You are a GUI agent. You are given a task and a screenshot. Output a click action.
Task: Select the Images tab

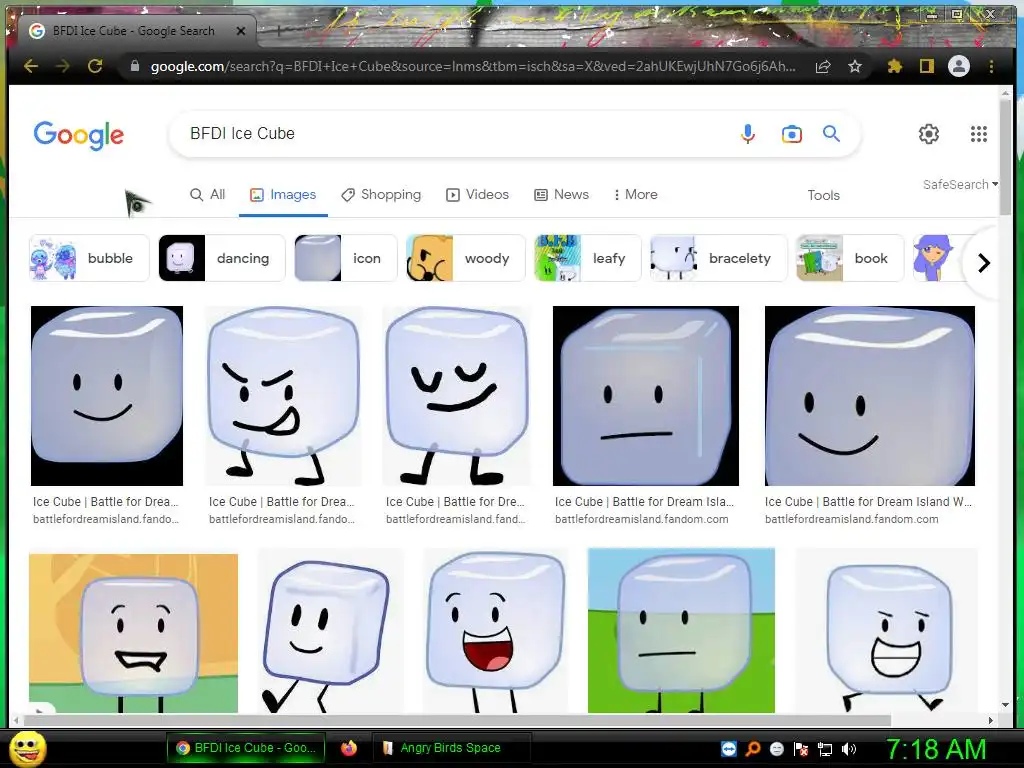click(x=283, y=195)
